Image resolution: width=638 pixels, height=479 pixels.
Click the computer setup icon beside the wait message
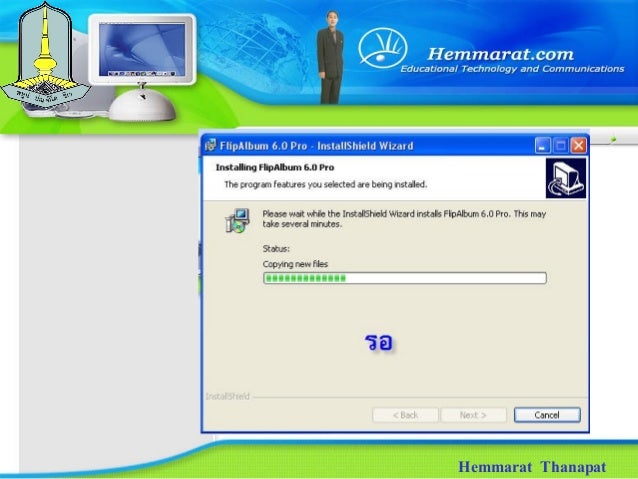click(x=237, y=220)
